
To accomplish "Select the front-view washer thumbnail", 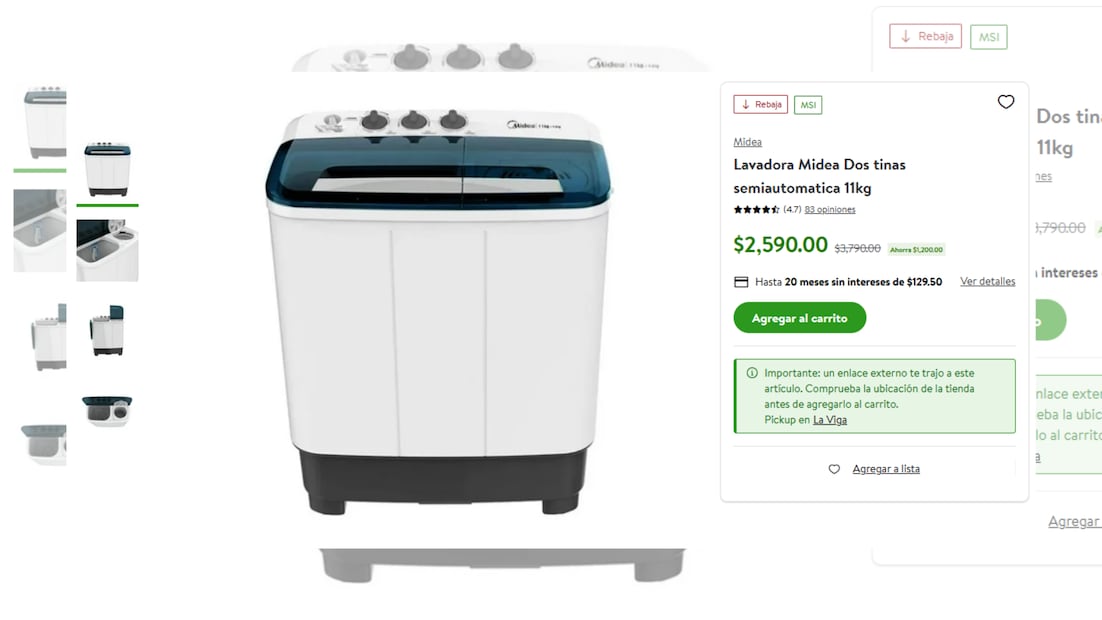I will point(108,169).
